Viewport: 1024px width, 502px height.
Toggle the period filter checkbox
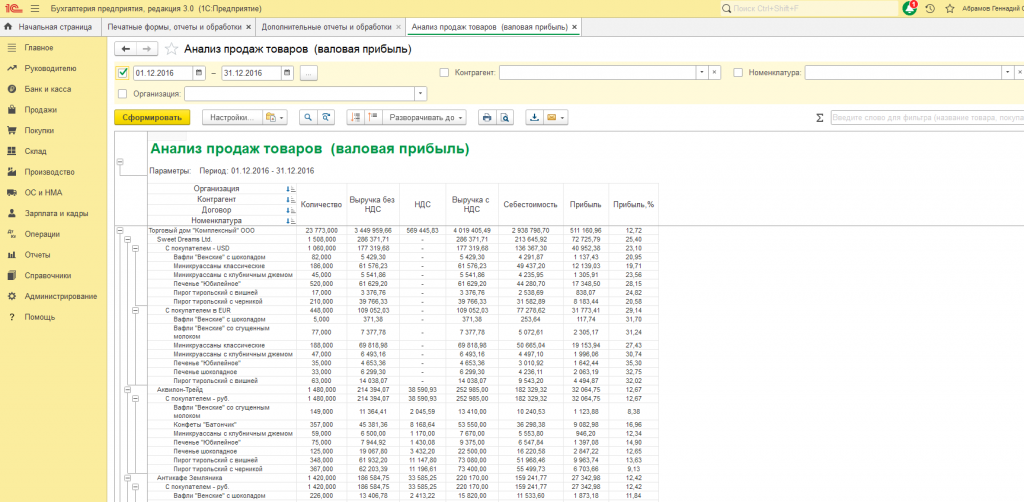(123, 73)
